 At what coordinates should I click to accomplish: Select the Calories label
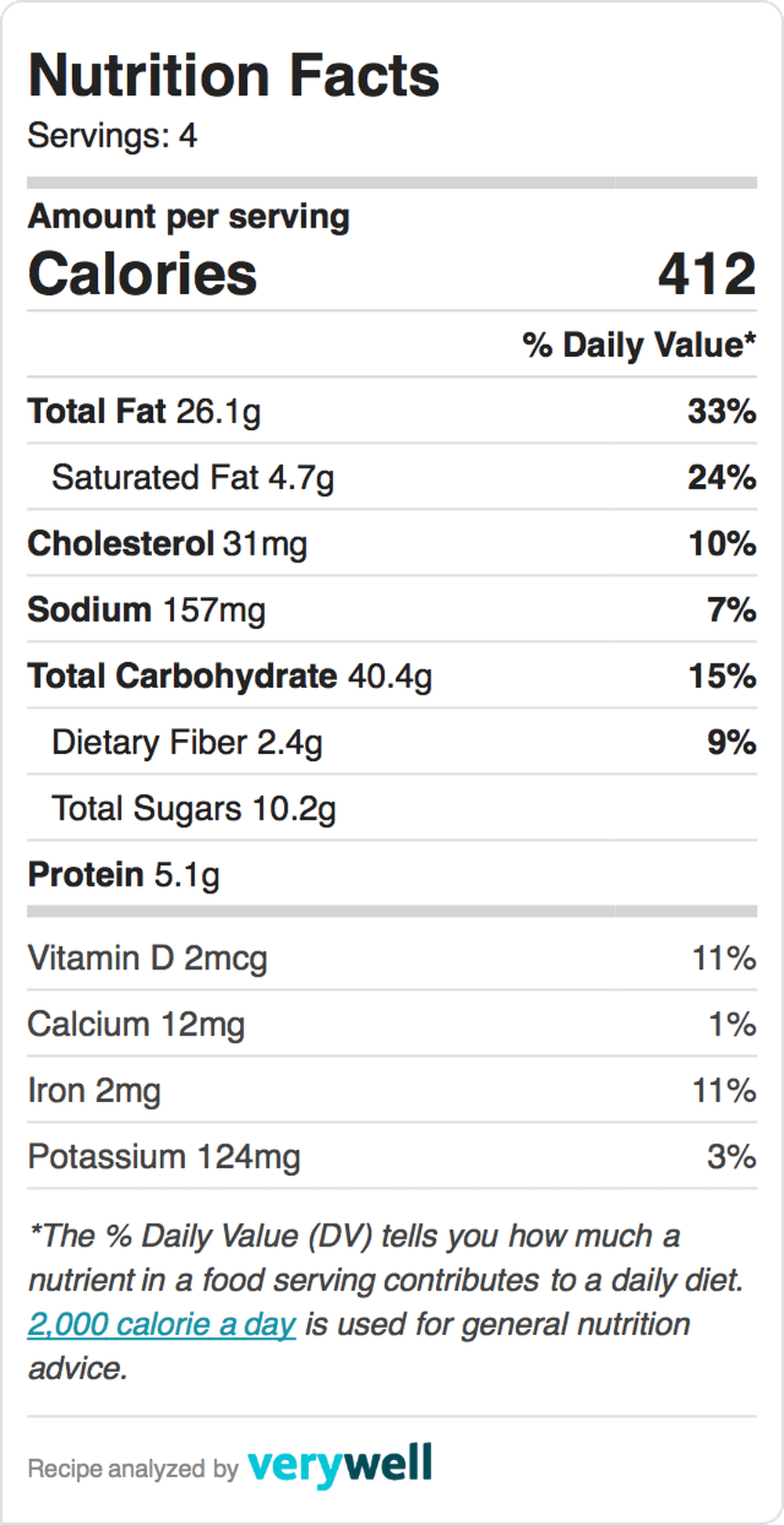pos(143,274)
